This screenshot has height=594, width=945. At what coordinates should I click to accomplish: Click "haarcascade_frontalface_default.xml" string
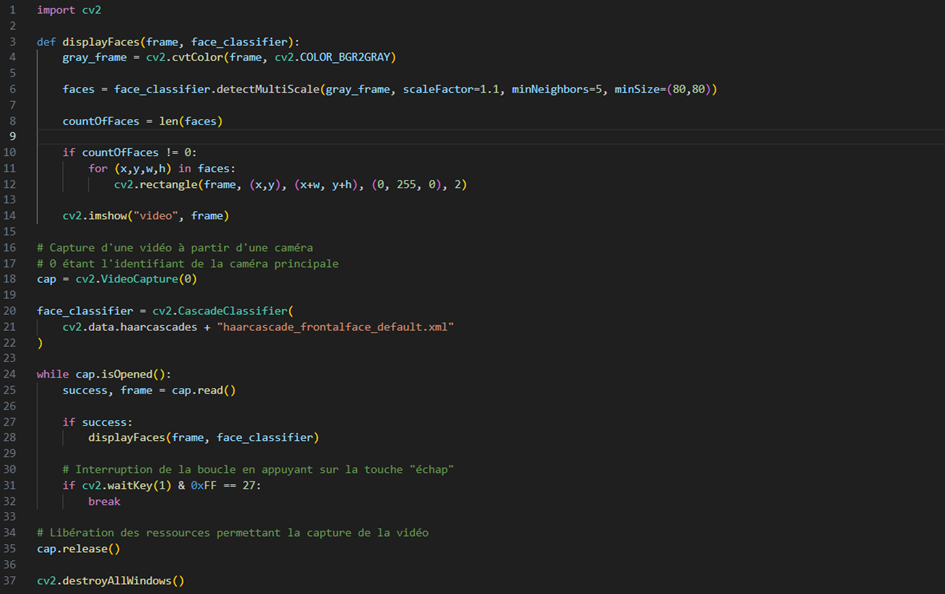point(335,327)
